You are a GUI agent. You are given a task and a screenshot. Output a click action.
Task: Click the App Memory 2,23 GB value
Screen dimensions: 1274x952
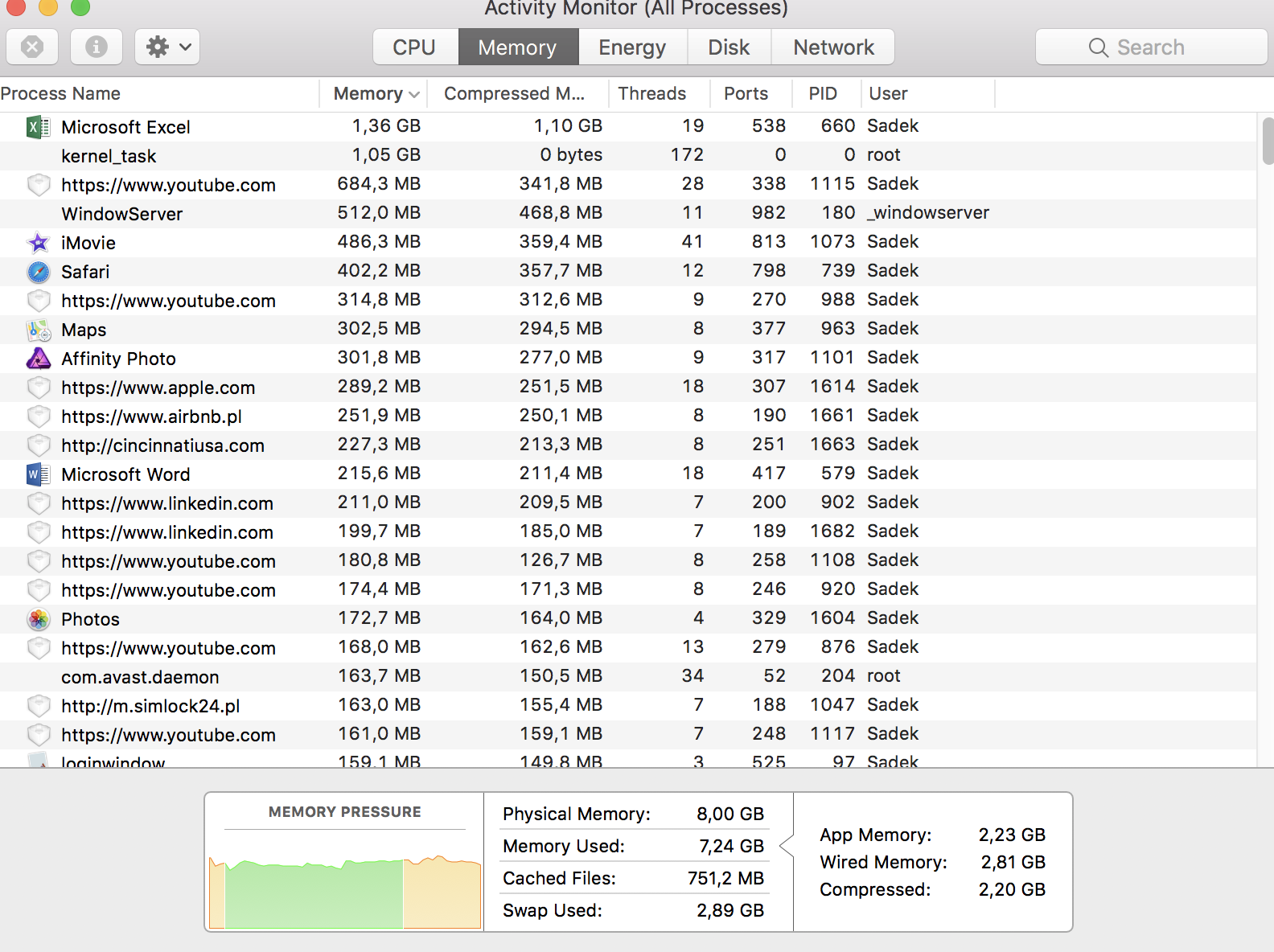pos(1012,835)
